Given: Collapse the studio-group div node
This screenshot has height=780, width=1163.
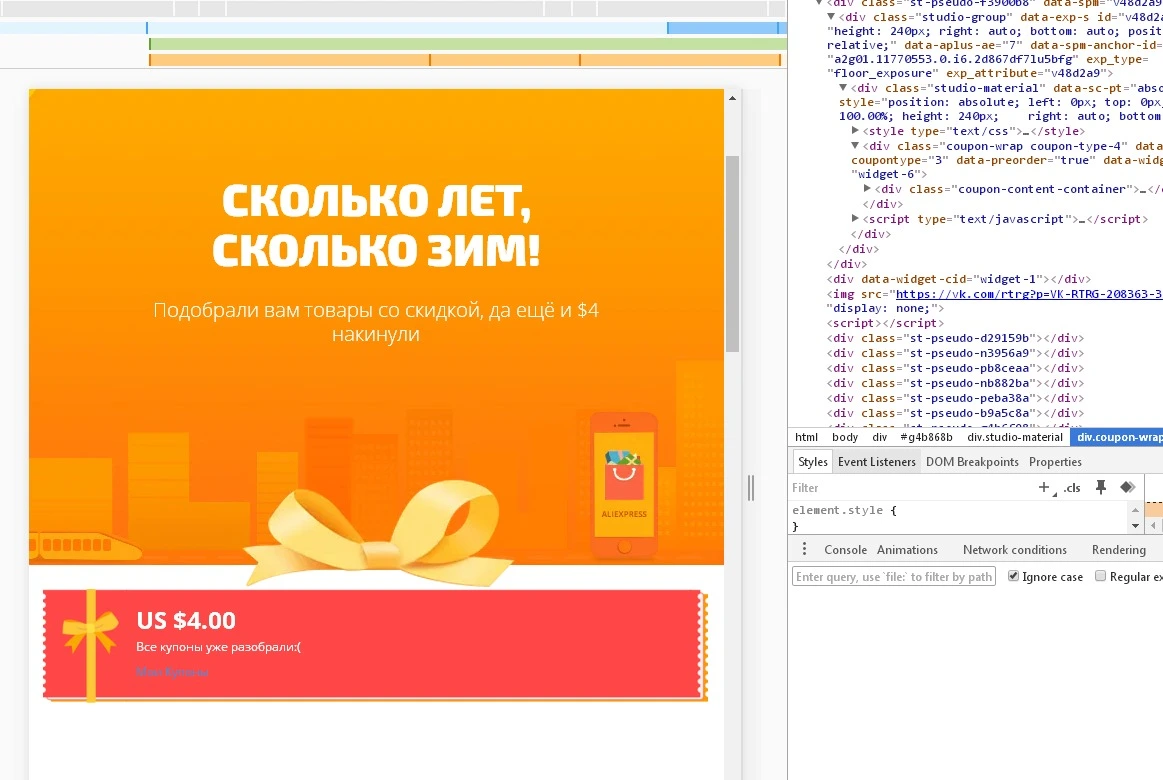Looking at the screenshot, I should coord(831,16).
